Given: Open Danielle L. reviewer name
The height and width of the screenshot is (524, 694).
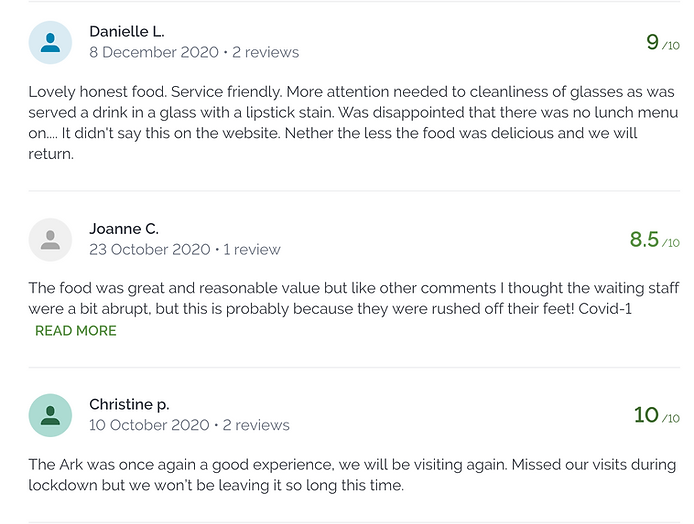Looking at the screenshot, I should (x=127, y=32).
